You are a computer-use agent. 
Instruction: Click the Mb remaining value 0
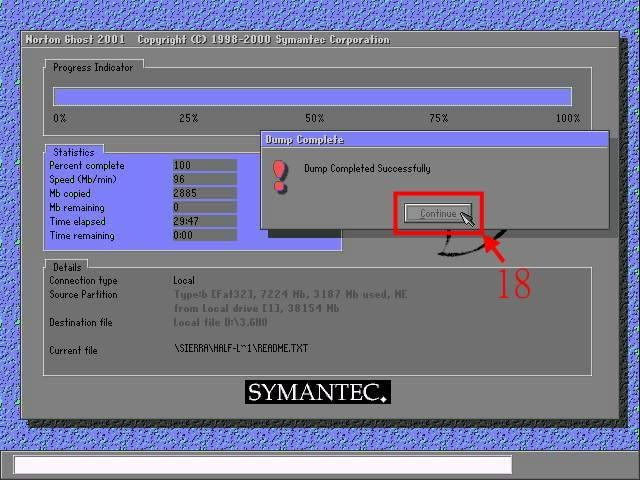click(x=204, y=207)
